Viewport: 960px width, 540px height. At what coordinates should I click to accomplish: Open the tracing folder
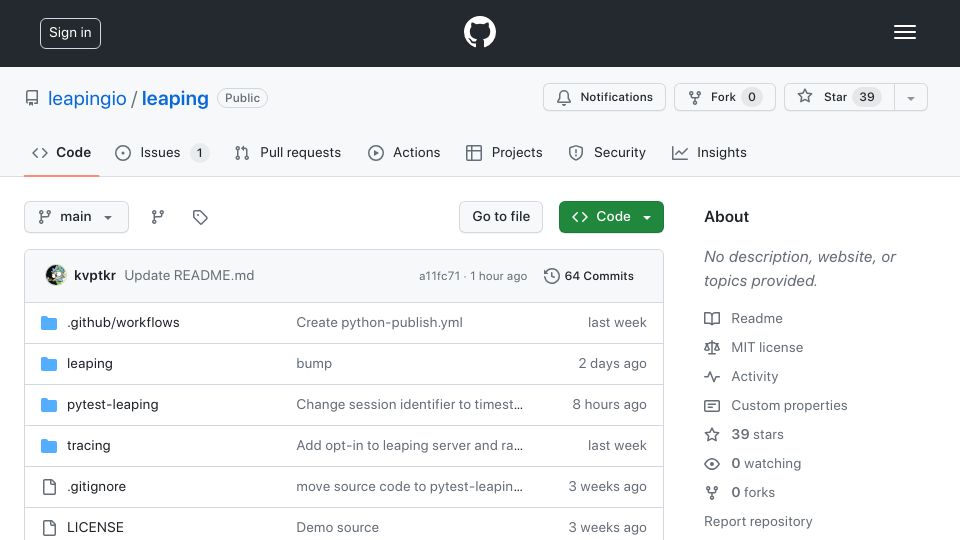point(89,446)
